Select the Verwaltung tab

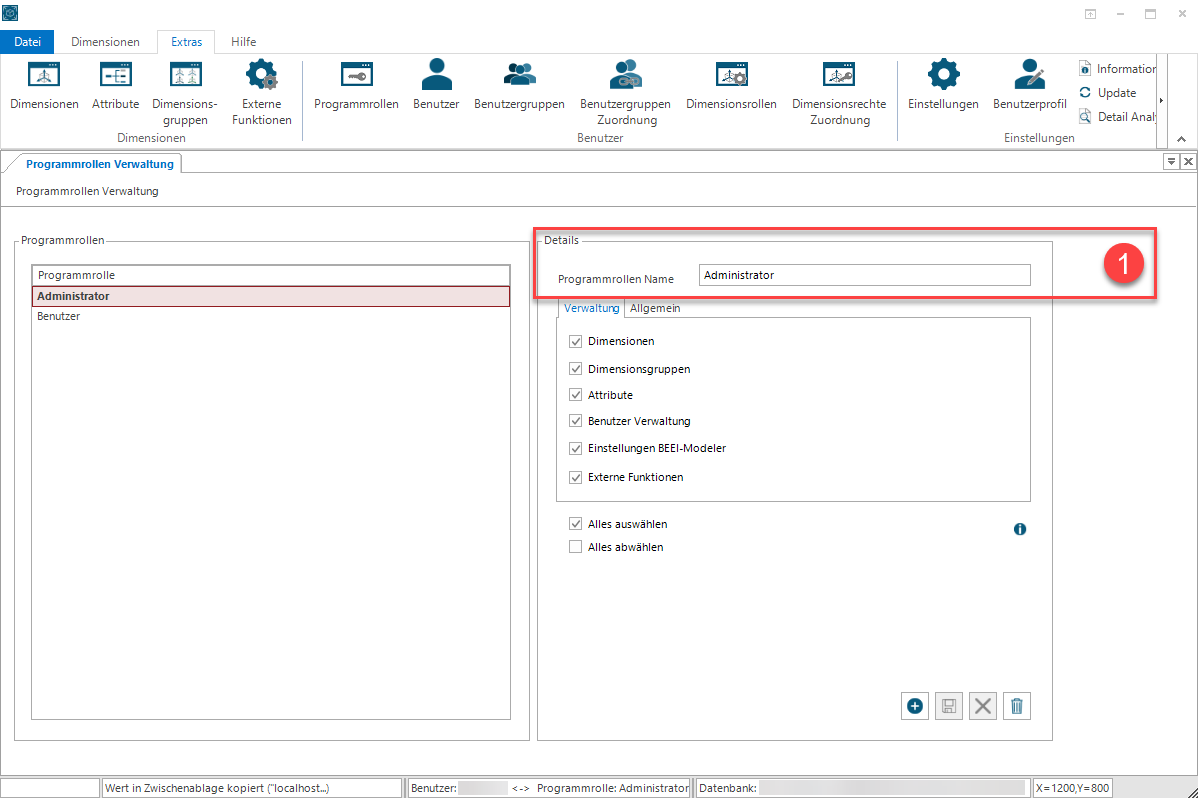[591, 308]
